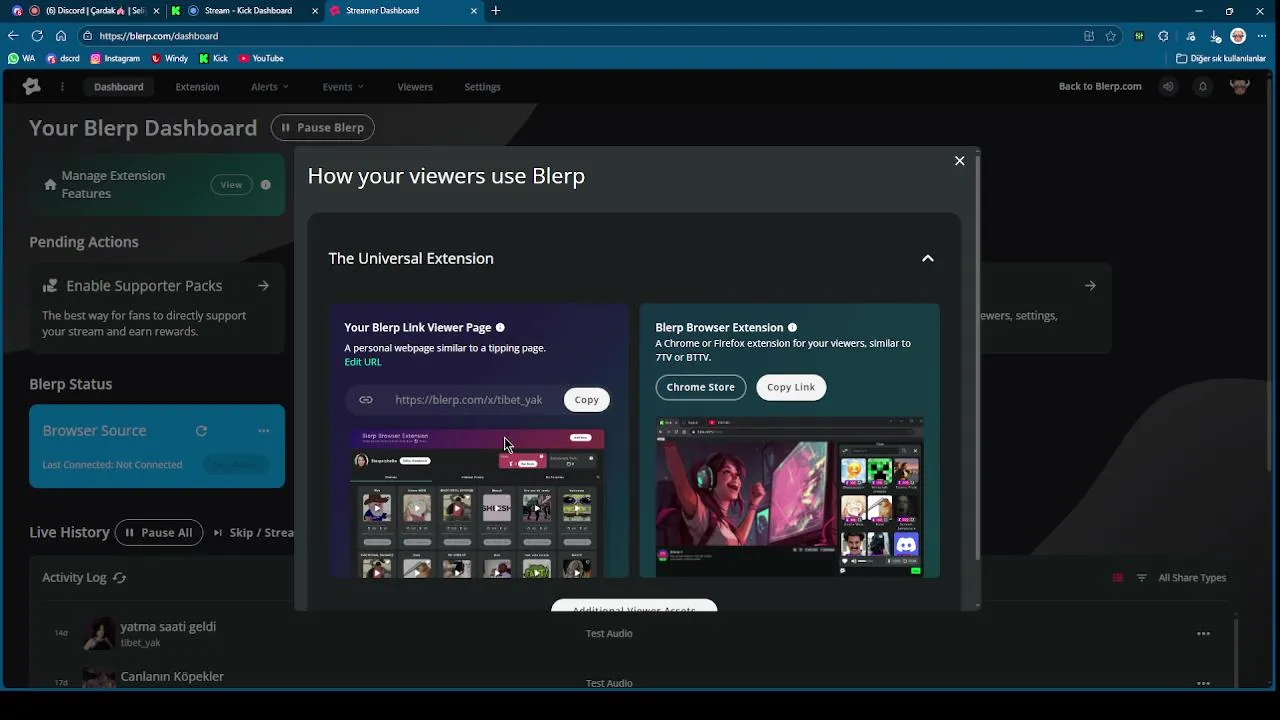Click the Edit URL link
The width and height of the screenshot is (1280, 720).
point(363,362)
